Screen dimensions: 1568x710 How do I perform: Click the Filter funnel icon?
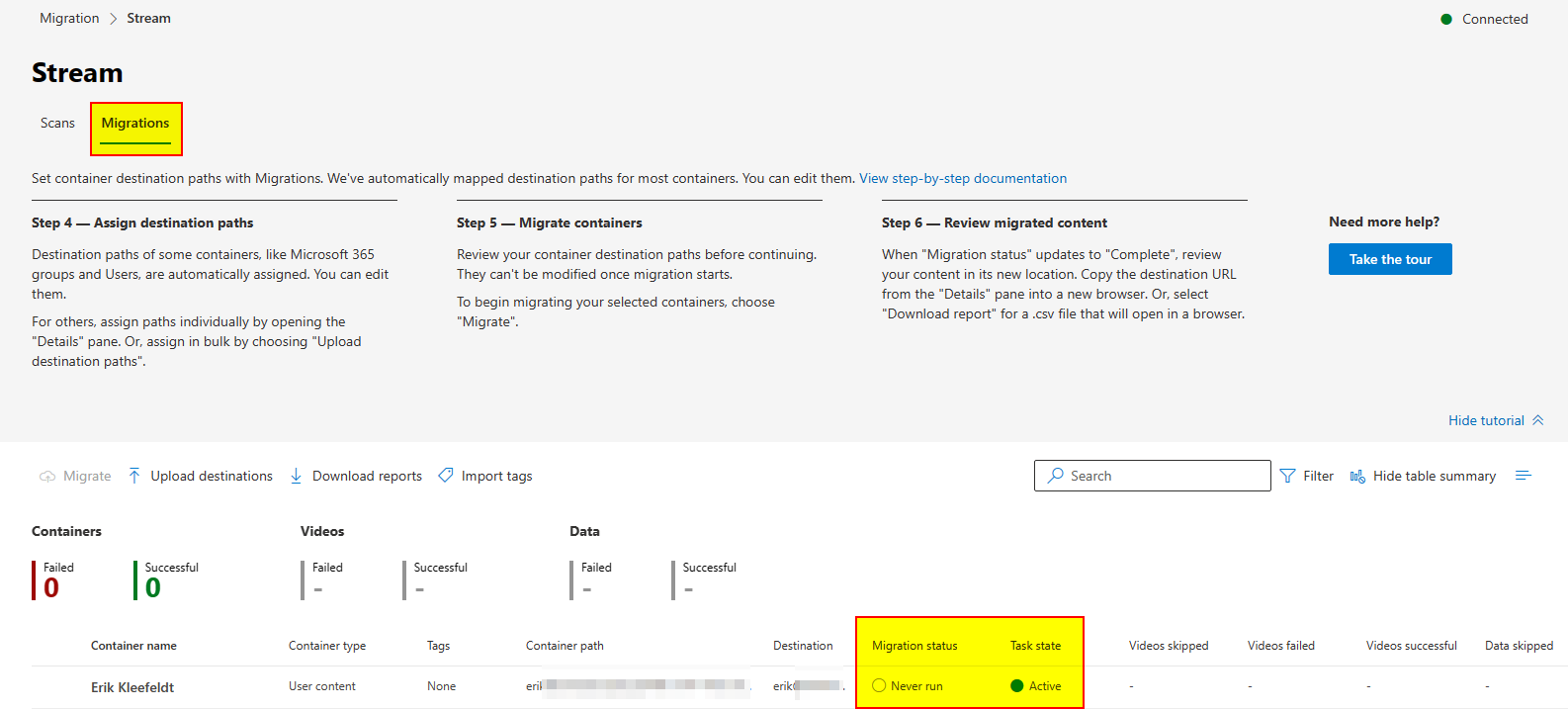tap(1287, 476)
